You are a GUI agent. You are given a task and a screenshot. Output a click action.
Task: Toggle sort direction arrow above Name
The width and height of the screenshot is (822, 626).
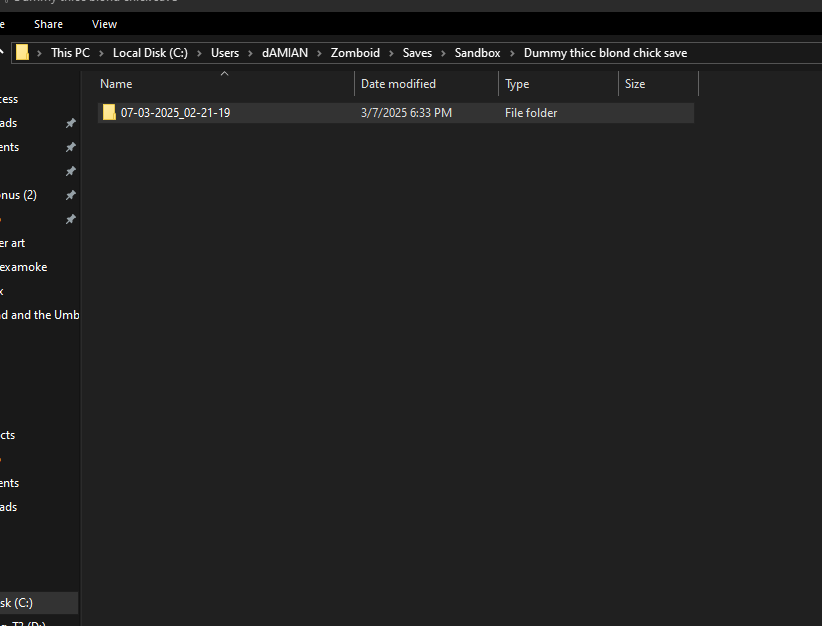(x=224, y=74)
